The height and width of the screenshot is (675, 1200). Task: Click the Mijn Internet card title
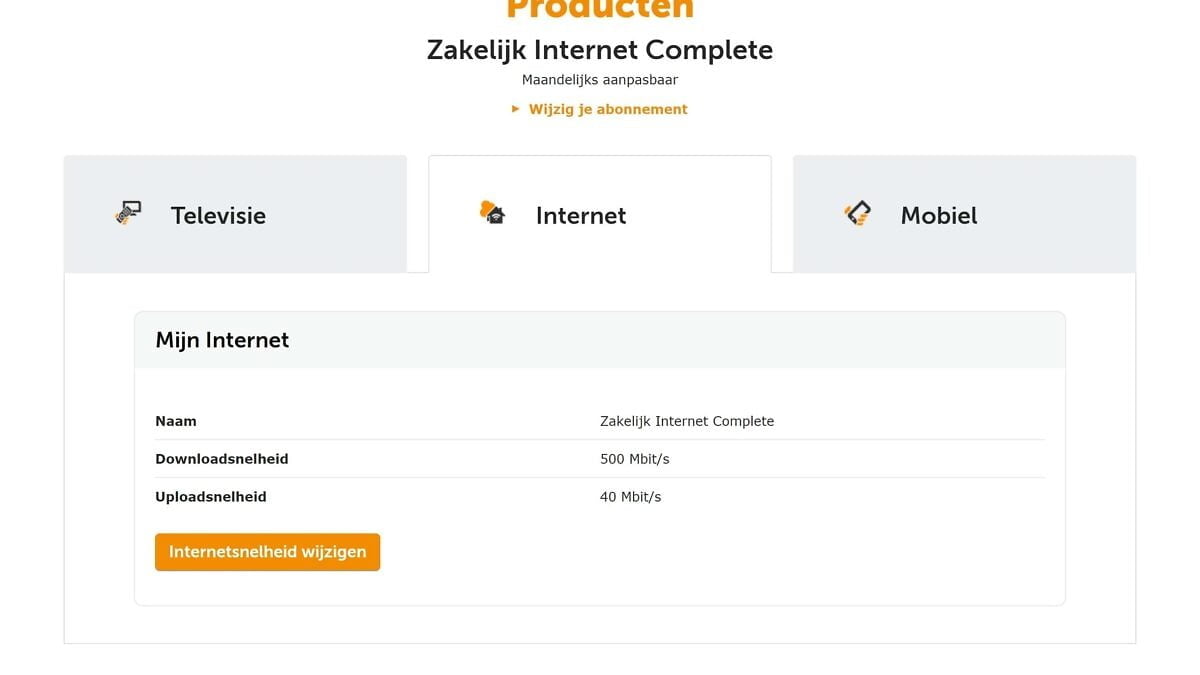(x=222, y=340)
